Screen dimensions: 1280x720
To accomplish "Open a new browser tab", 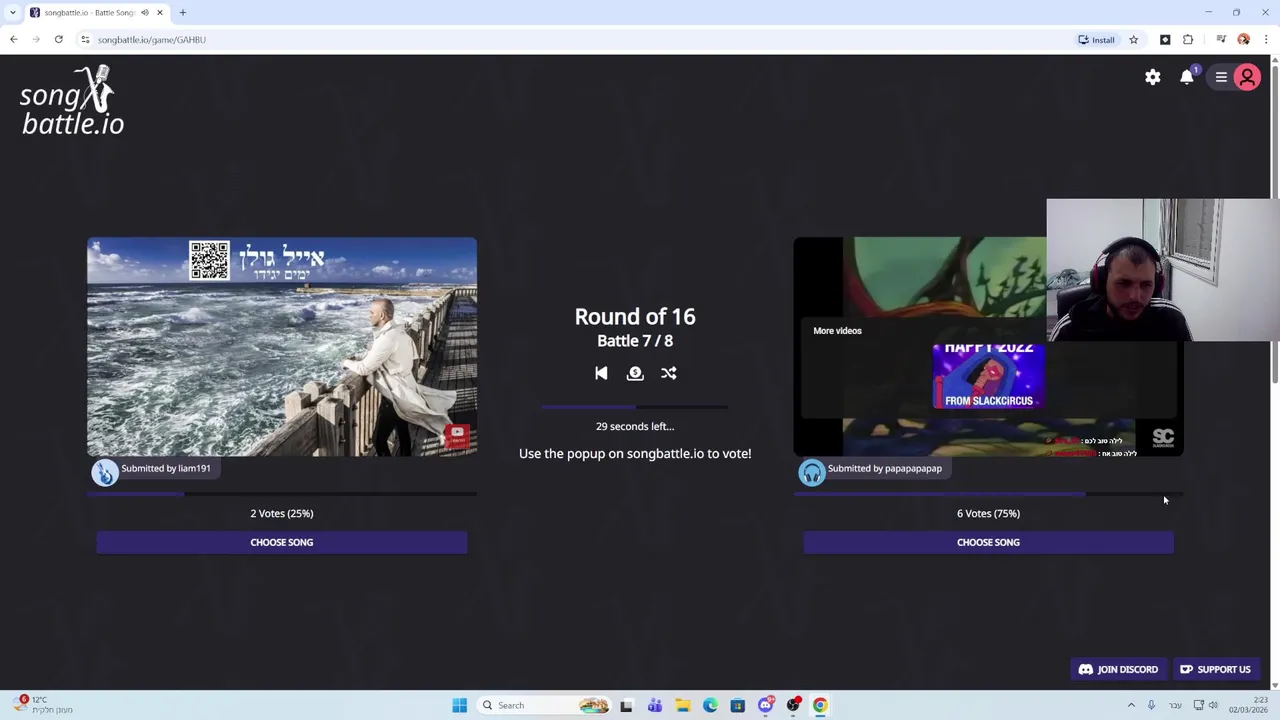I will click(183, 13).
